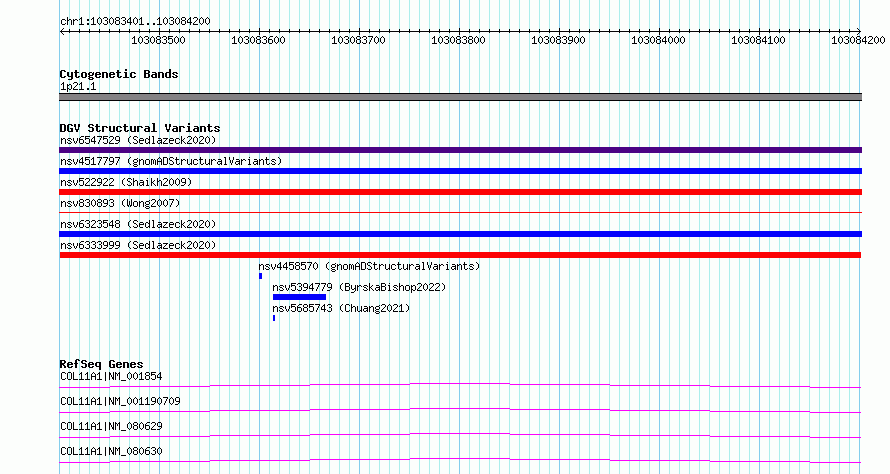Open COL11A1|NM_001854 transcript label
The width and height of the screenshot is (890, 474).
click(x=111, y=376)
